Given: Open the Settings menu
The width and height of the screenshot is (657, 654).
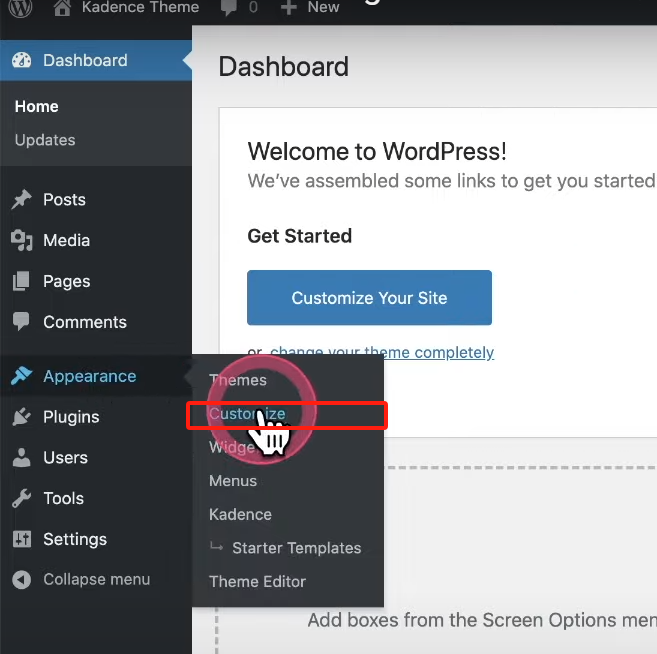Looking at the screenshot, I should pyautogui.click(x=75, y=540).
